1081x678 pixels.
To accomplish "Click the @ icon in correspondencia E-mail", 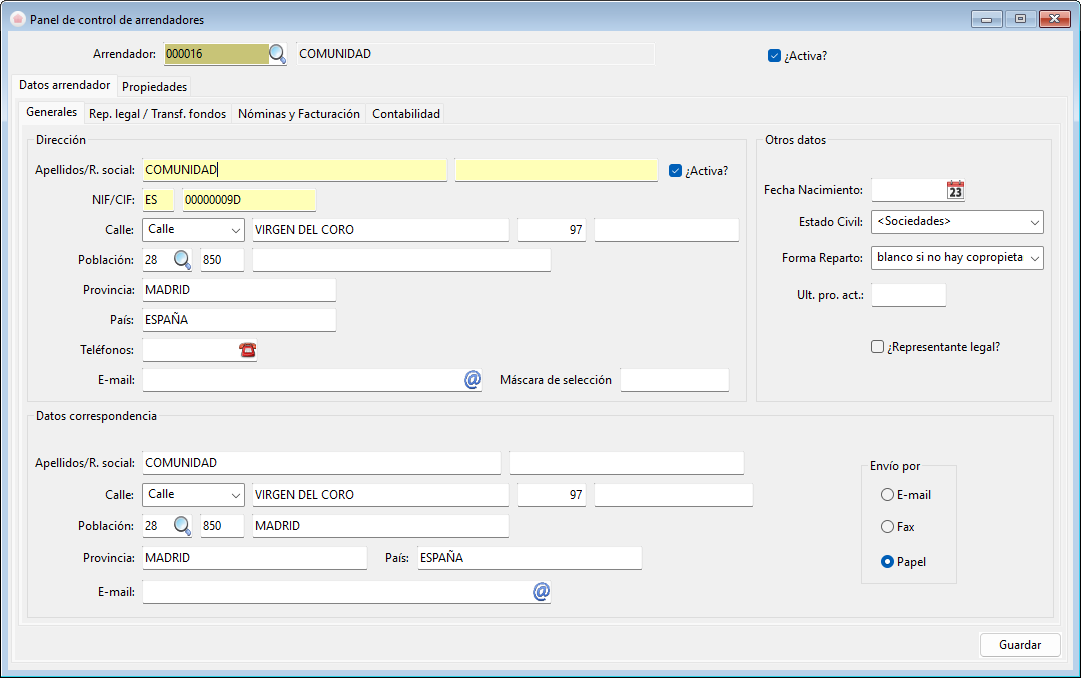I will 541,591.
